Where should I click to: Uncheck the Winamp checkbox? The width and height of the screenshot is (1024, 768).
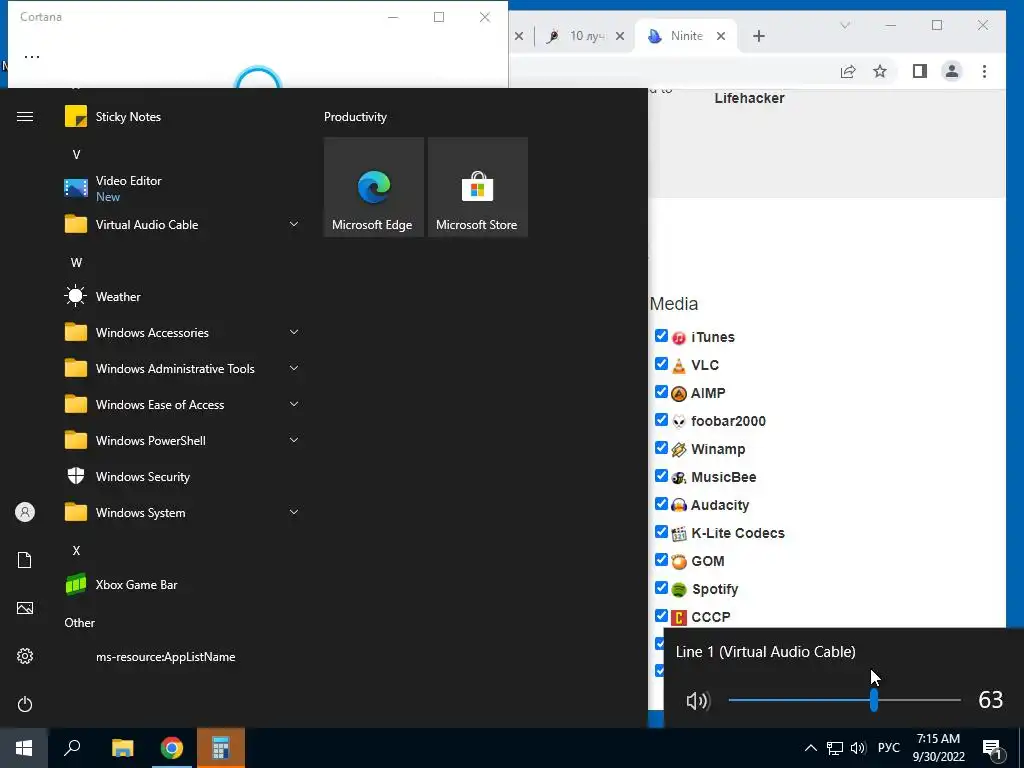point(661,448)
